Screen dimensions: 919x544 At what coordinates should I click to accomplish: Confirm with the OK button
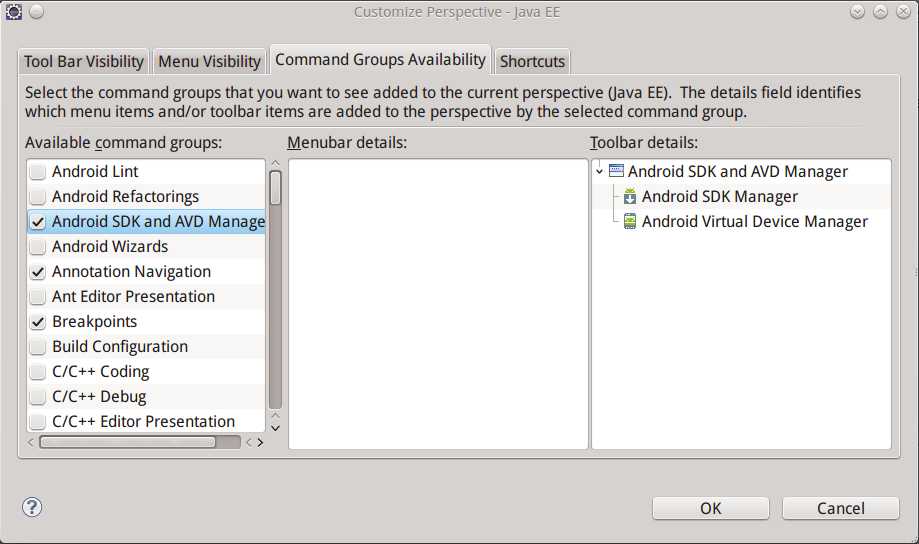(710, 508)
